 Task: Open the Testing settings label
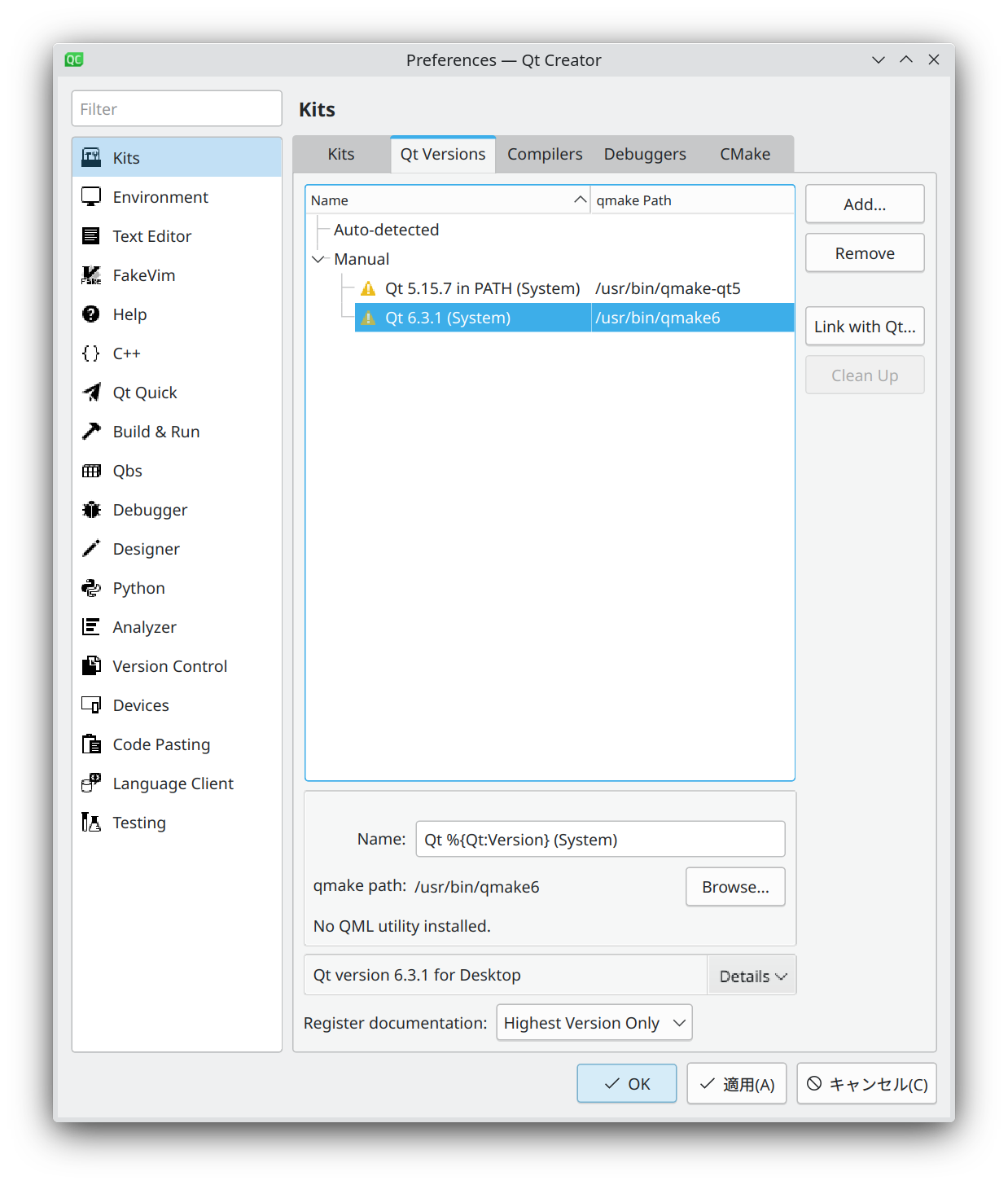pyautogui.click(x=139, y=823)
